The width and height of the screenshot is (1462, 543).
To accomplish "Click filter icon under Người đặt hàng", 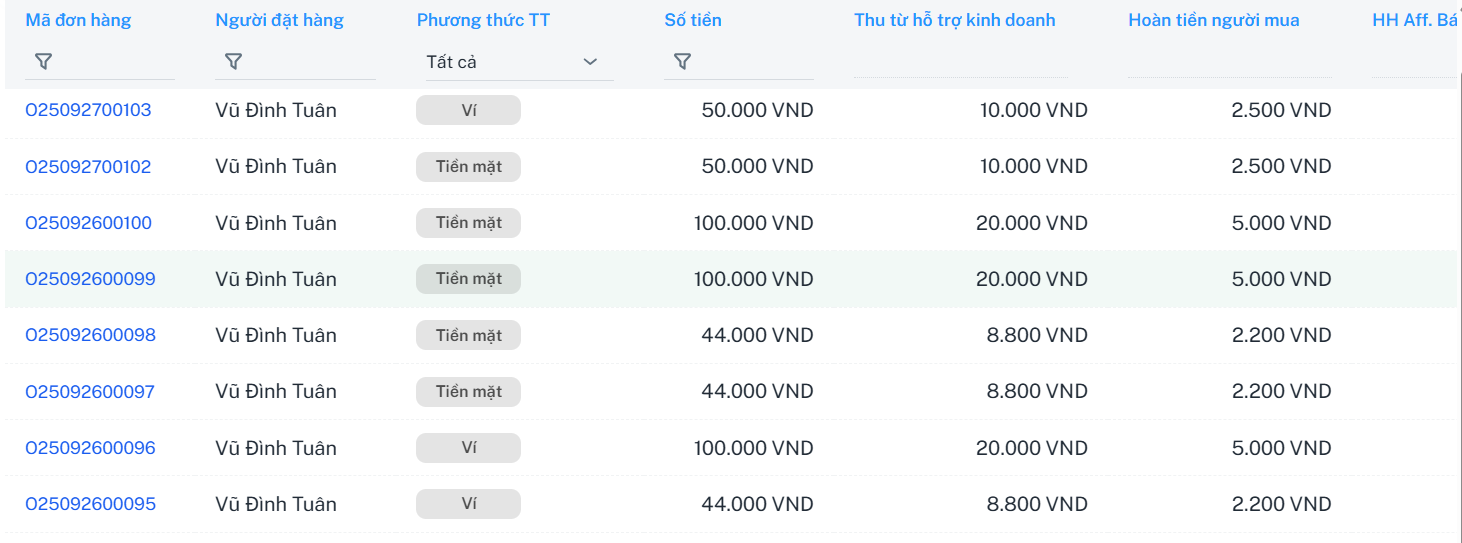I will (x=233, y=62).
